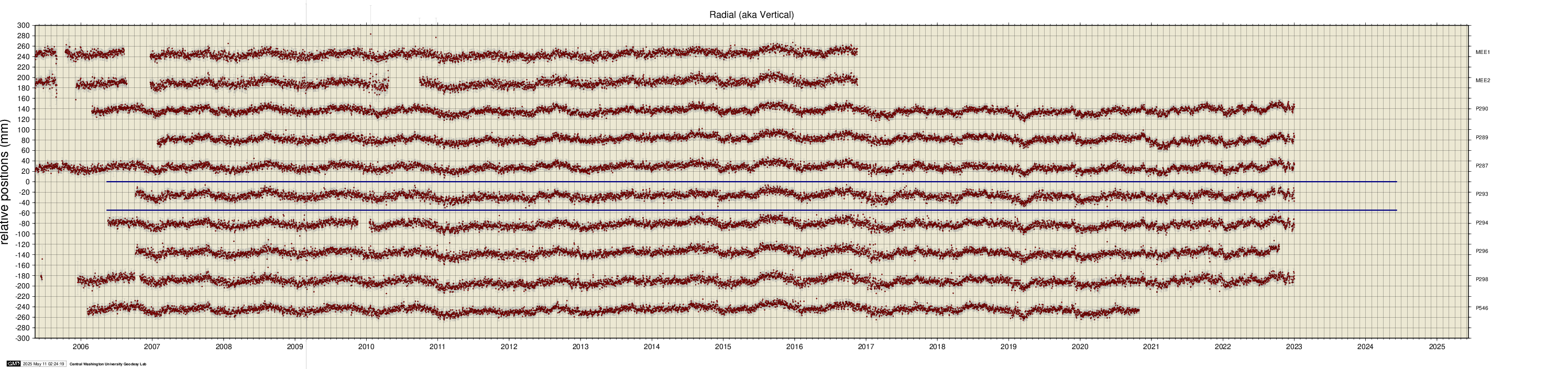Select the positive 200 y-axis tick
The height and width of the screenshot is (369, 1568).
coord(23,78)
